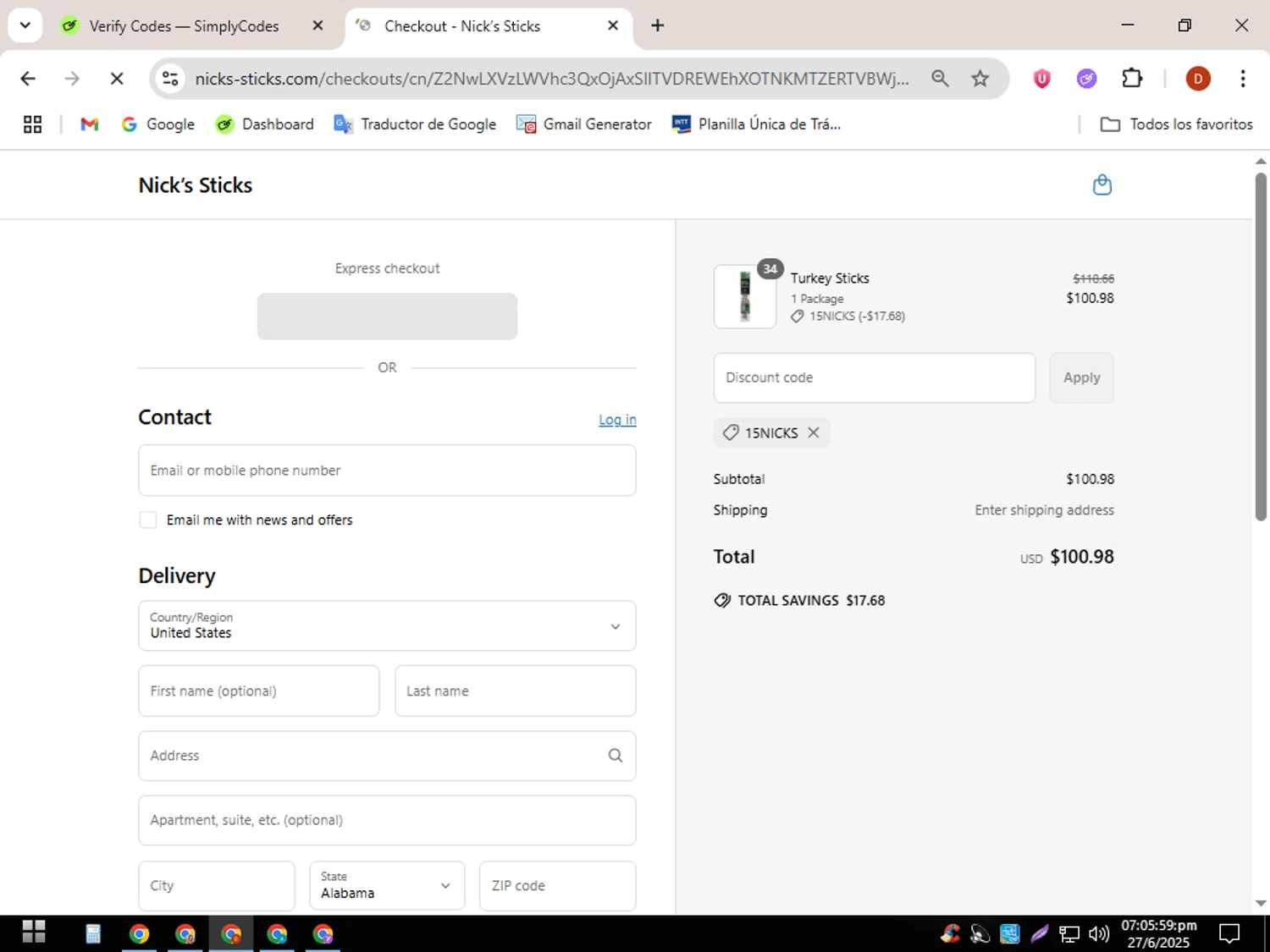This screenshot has width=1270, height=952.
Task: Click the page vertical scrollbar
Action: (1261, 347)
